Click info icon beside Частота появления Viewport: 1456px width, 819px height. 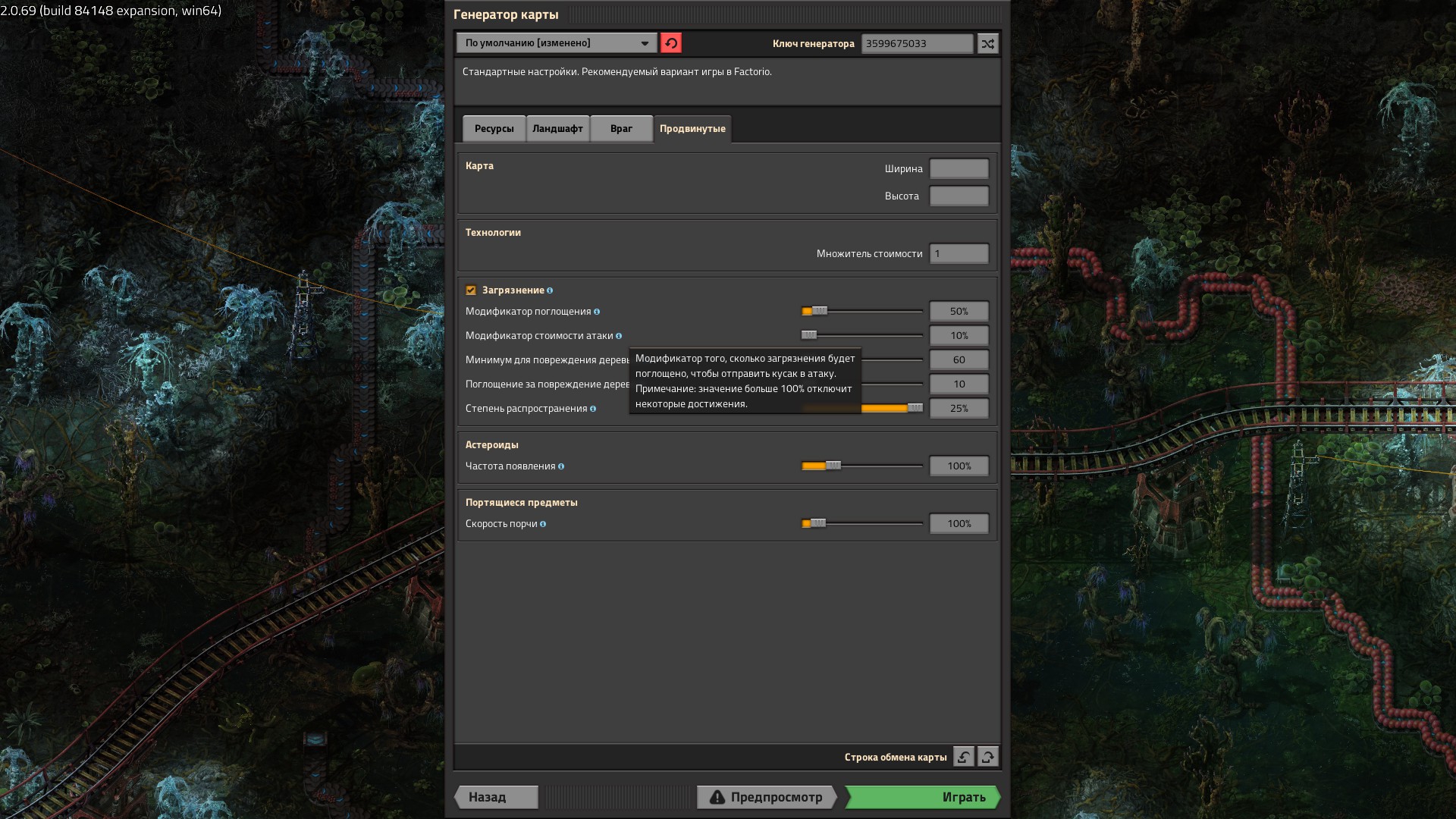pyautogui.click(x=561, y=466)
